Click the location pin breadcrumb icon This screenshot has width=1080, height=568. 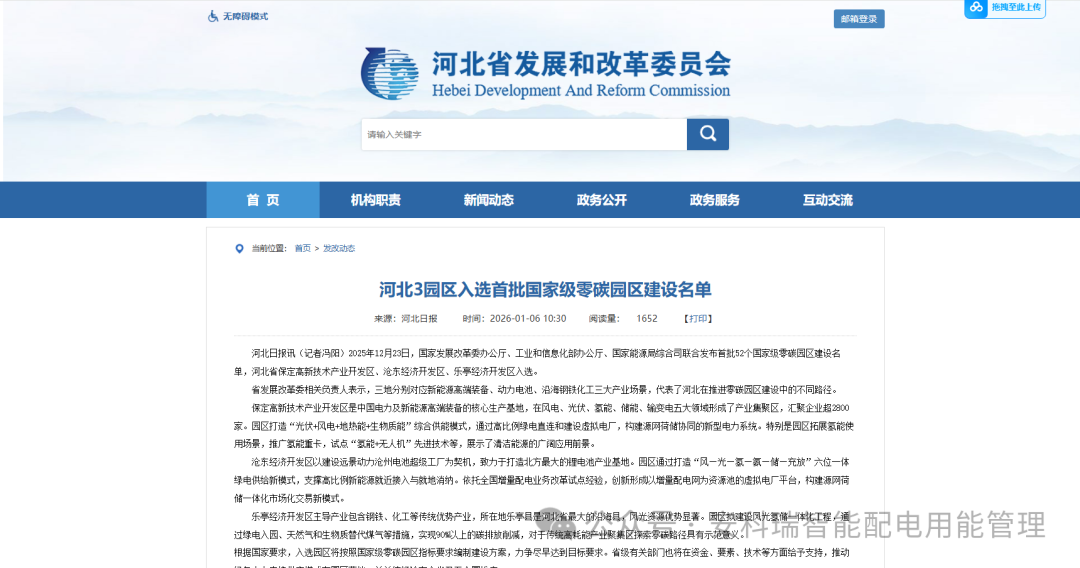tap(239, 249)
